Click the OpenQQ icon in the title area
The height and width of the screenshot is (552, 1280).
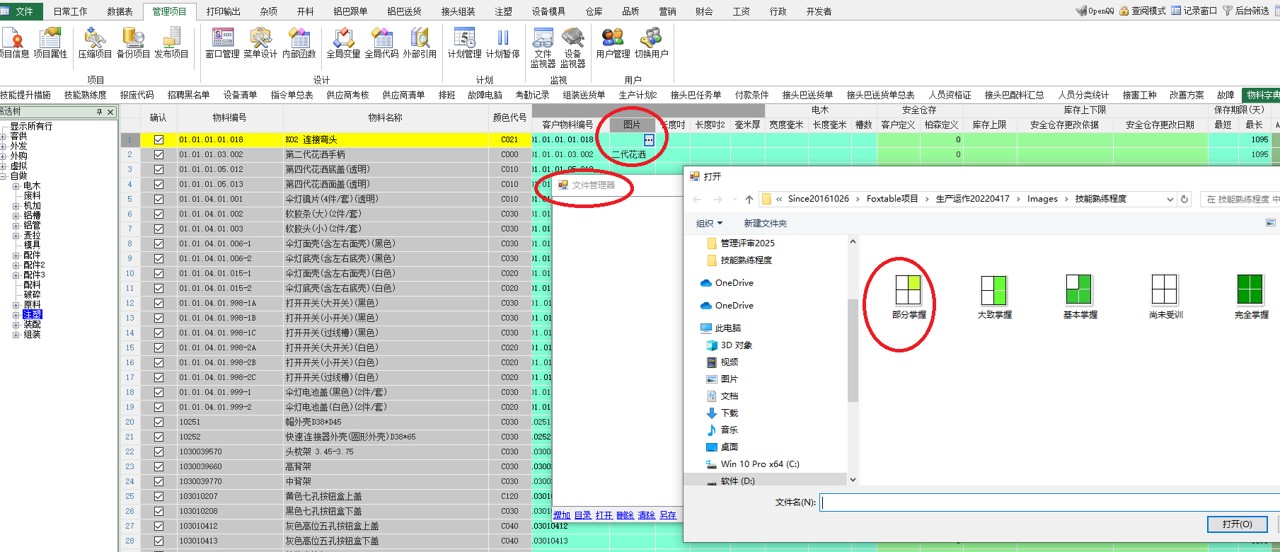tap(1094, 10)
